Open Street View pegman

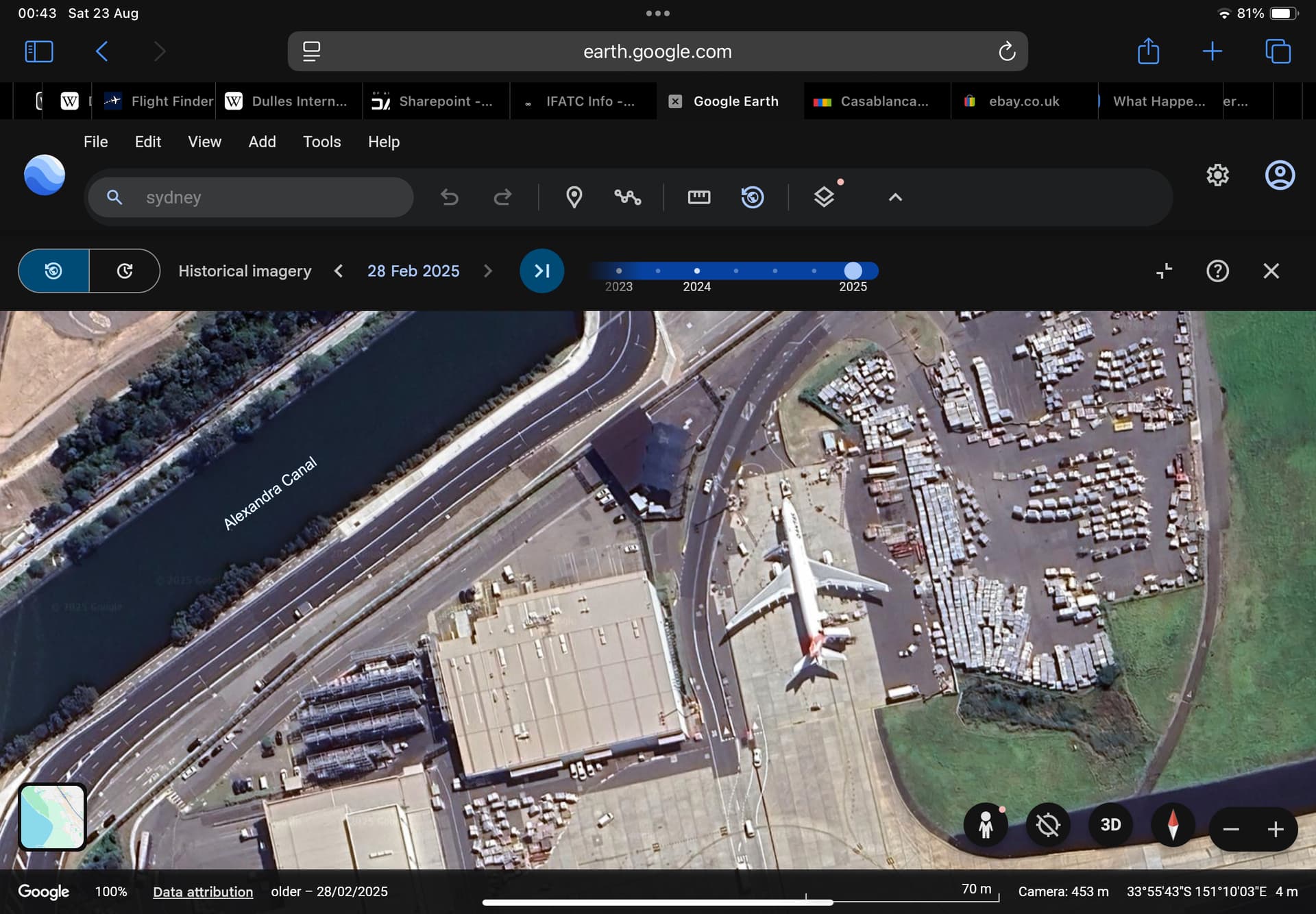click(x=986, y=826)
